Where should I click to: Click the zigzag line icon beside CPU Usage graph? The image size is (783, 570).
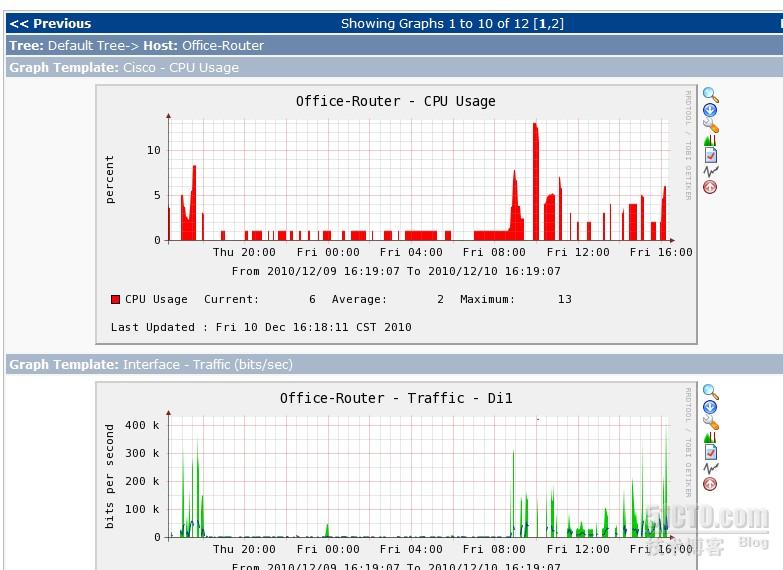[711, 171]
